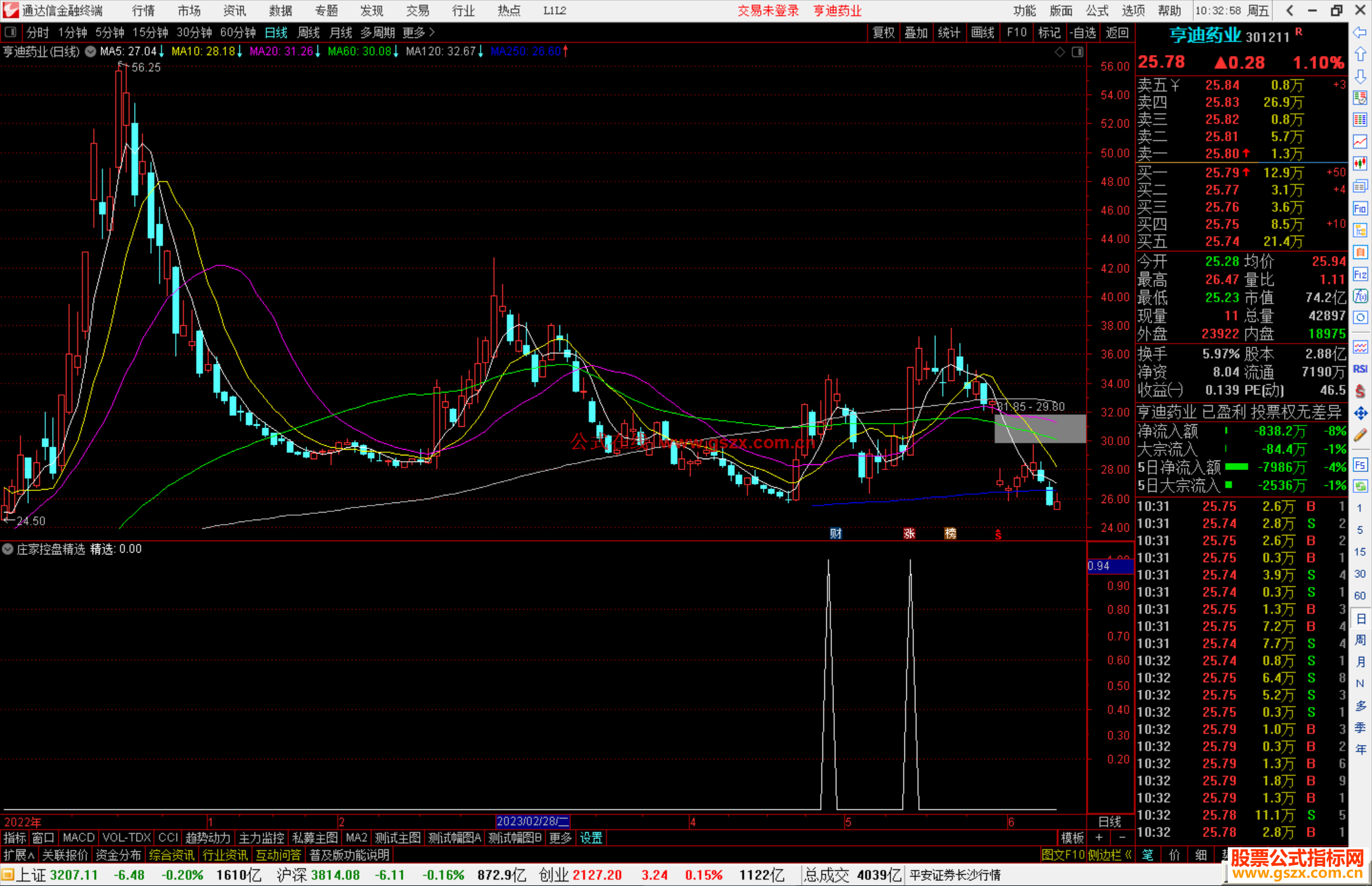The height and width of the screenshot is (886, 1372).
Task: Click the blue back arrow sidebar icon
Action: pyautogui.click(x=1360, y=32)
